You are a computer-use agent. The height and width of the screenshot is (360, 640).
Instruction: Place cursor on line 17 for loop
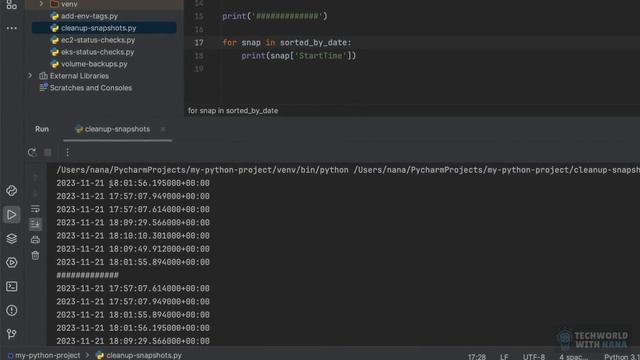click(287, 42)
